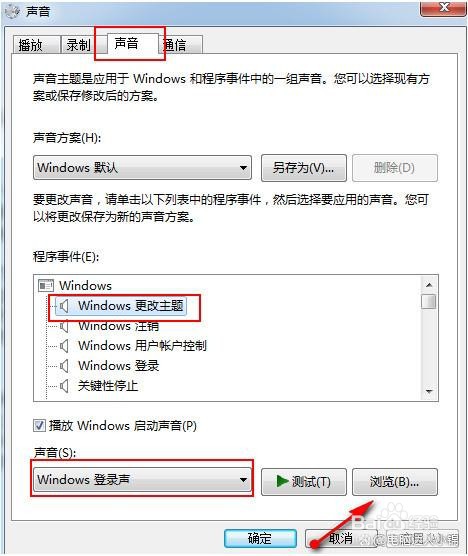Screen dimensions: 468x556
Task: Switch to the 播放 tab
Action: click(36, 45)
